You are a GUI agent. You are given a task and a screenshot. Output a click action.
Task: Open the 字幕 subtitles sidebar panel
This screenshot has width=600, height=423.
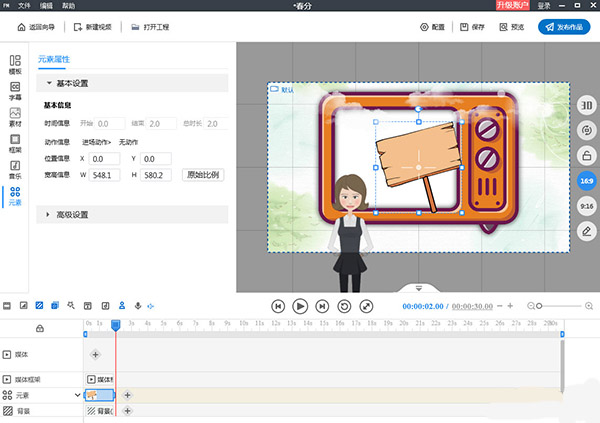click(15, 91)
